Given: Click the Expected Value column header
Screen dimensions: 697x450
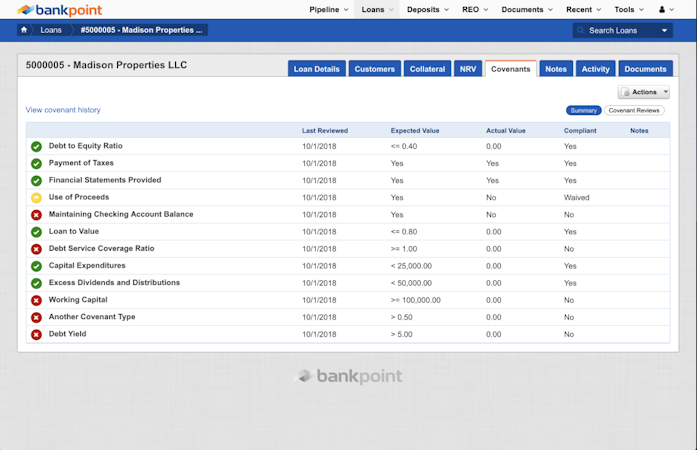Looking at the screenshot, I should pyautogui.click(x=415, y=131).
